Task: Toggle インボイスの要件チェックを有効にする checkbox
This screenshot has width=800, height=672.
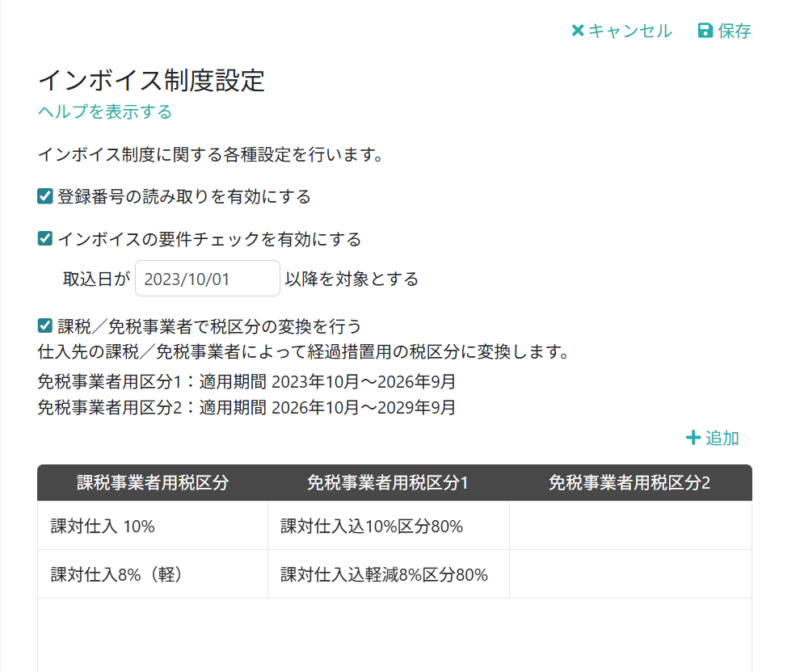Action: pyautogui.click(x=45, y=239)
